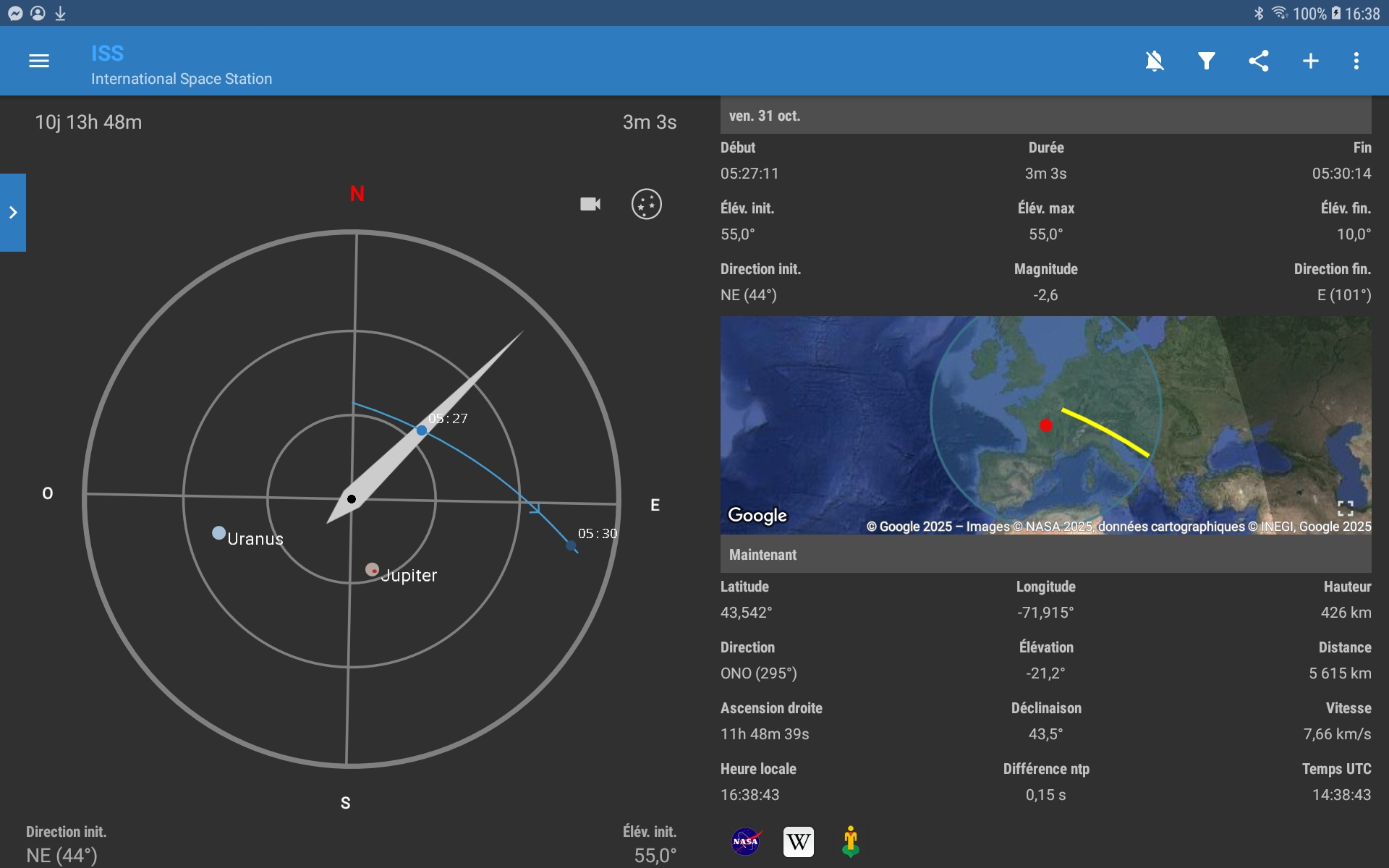Click the Google logo on map
The width and height of the screenshot is (1389, 868).
tap(757, 515)
